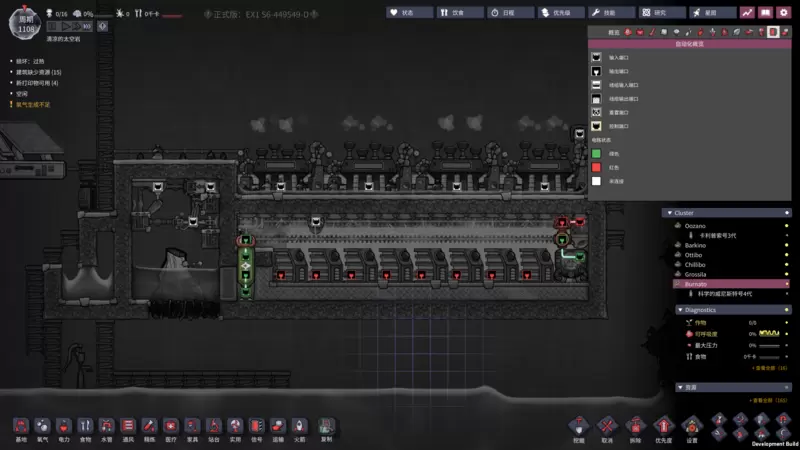800x450 pixels.
Task: Click the 可呼吸度 diagnostics row
Action: (736, 334)
